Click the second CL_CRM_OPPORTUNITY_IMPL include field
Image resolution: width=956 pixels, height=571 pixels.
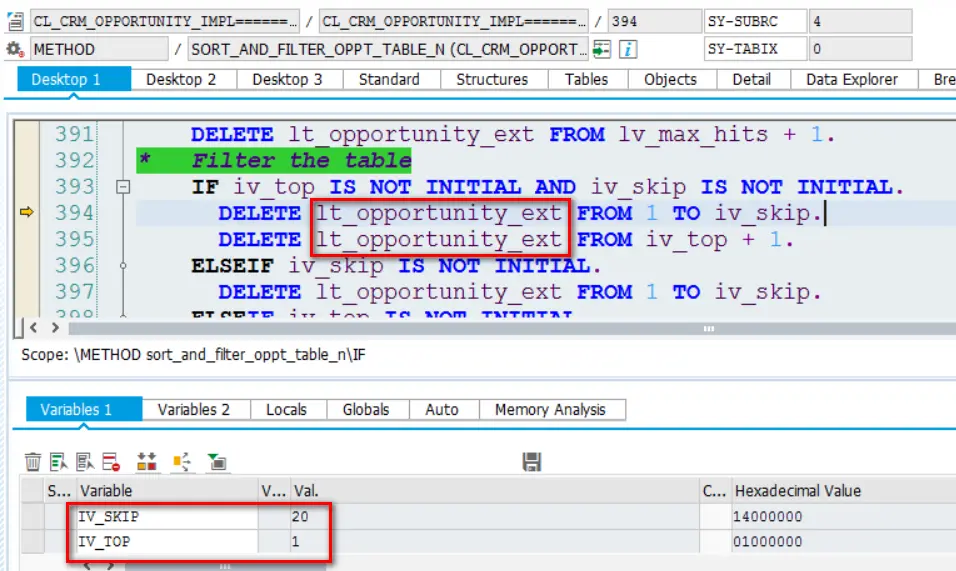click(454, 21)
